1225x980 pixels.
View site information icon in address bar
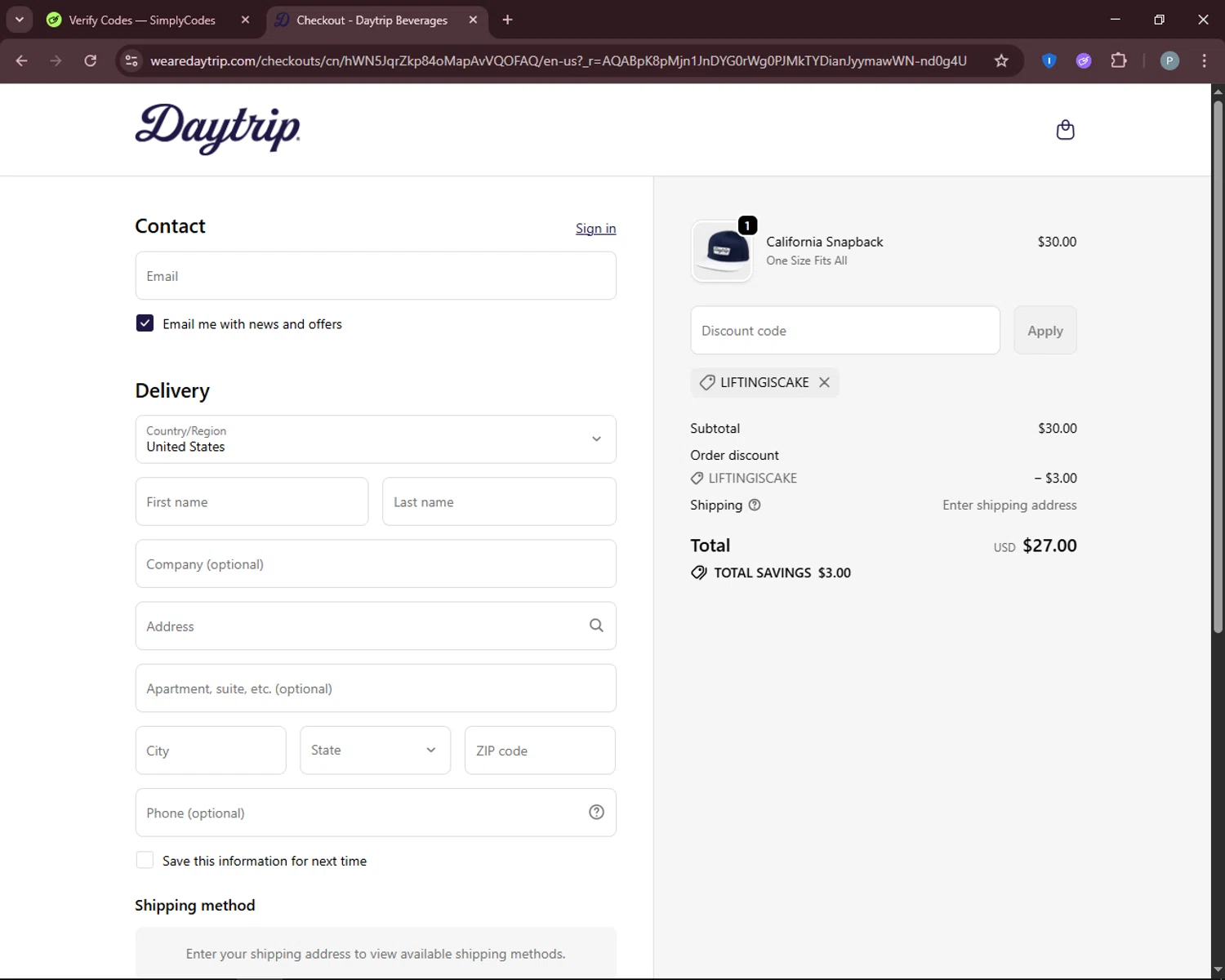click(x=131, y=60)
